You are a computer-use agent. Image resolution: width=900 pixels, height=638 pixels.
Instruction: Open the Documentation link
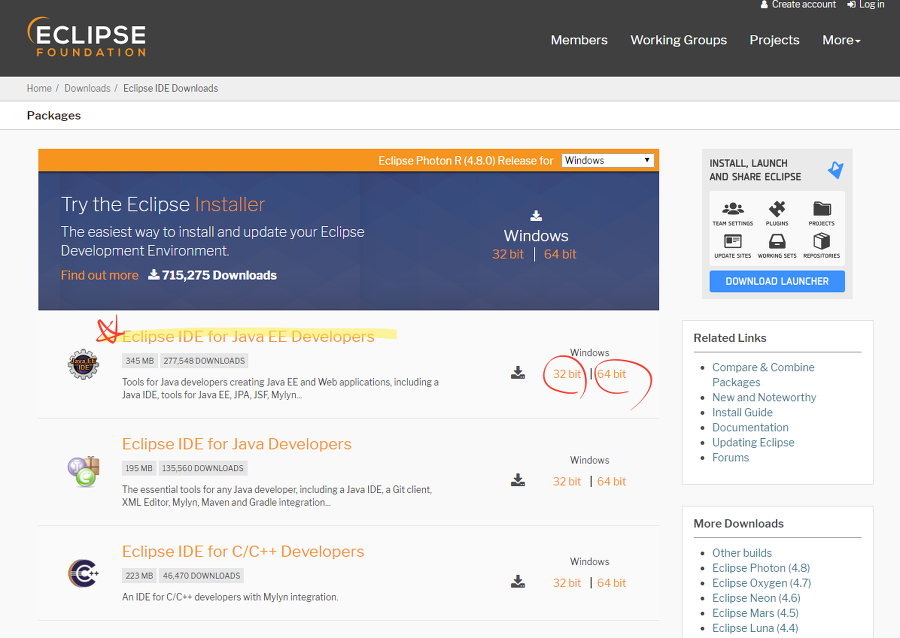coord(750,427)
